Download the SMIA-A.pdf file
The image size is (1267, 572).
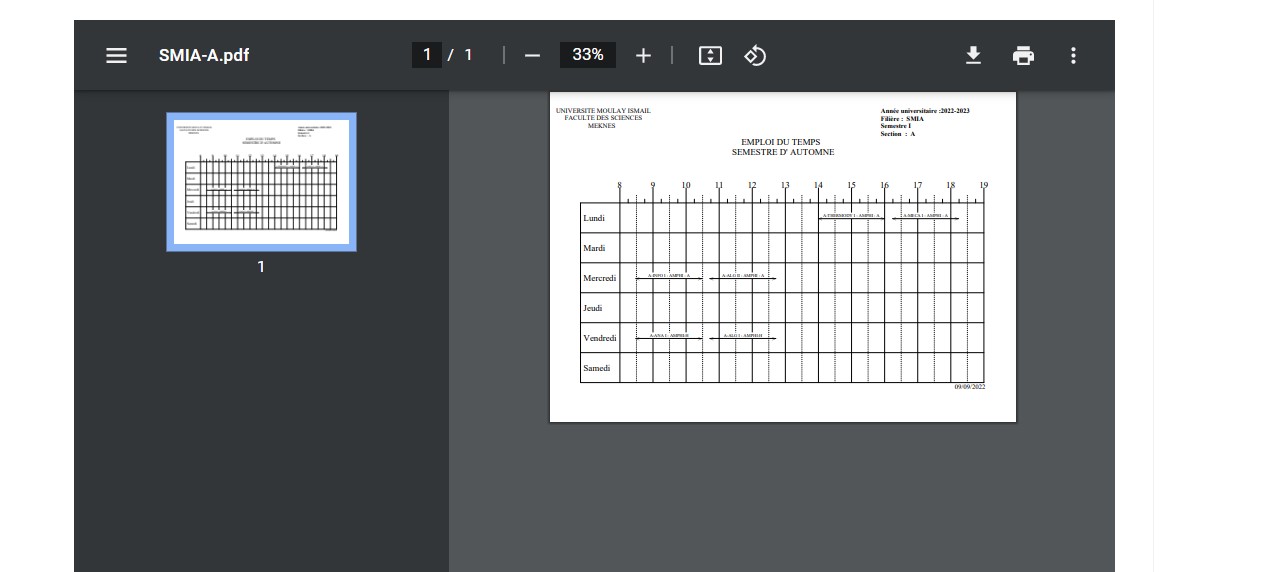[973, 56]
